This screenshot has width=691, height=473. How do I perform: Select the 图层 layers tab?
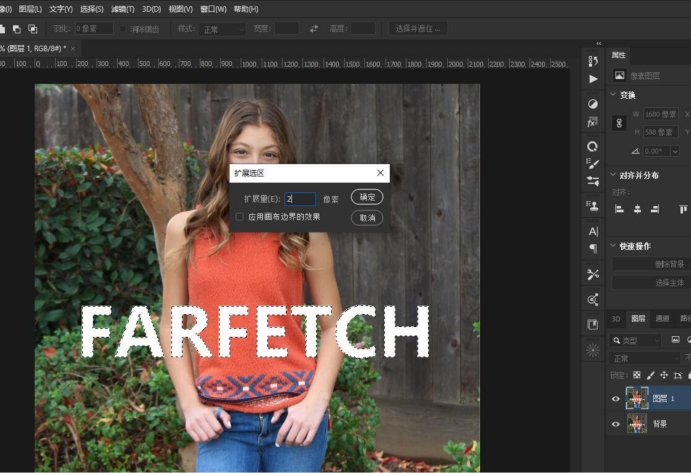638,319
